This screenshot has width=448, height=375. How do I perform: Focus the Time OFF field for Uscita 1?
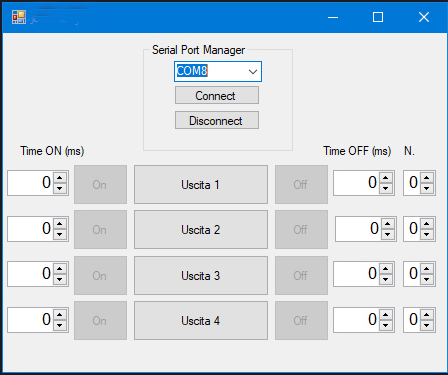[356, 183]
